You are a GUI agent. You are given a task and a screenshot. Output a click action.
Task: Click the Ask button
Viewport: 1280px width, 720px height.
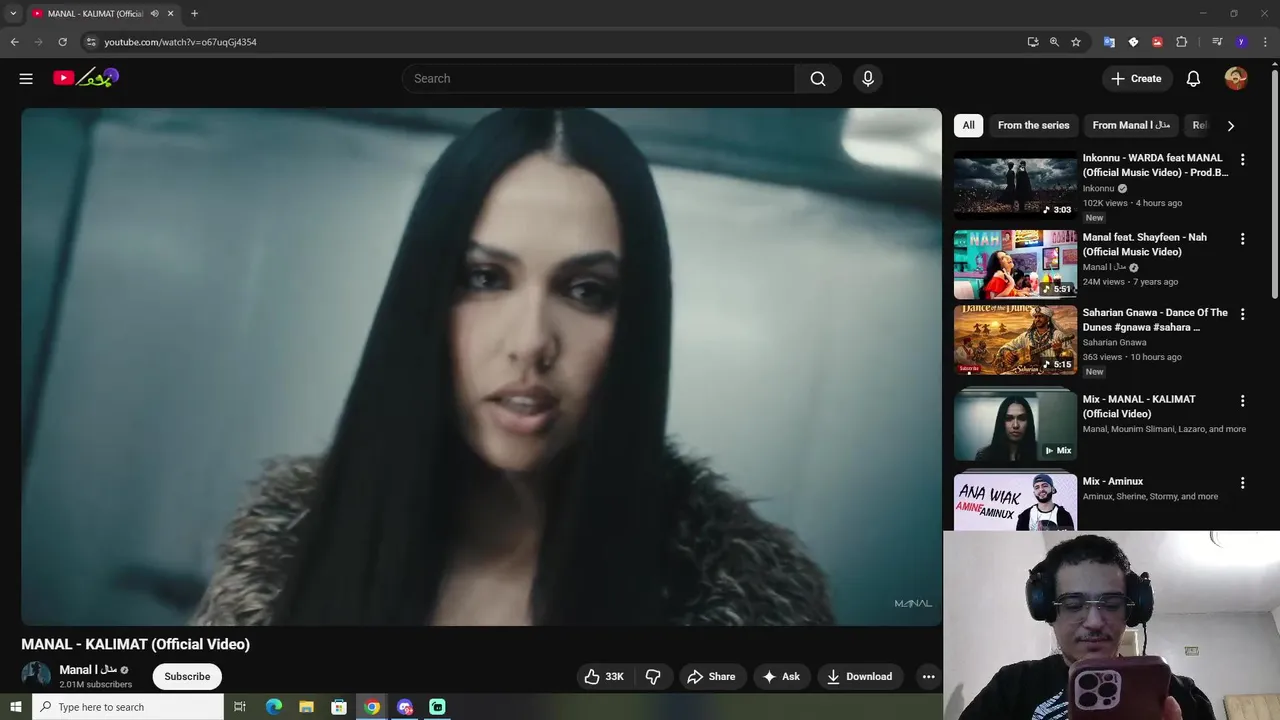coord(781,677)
